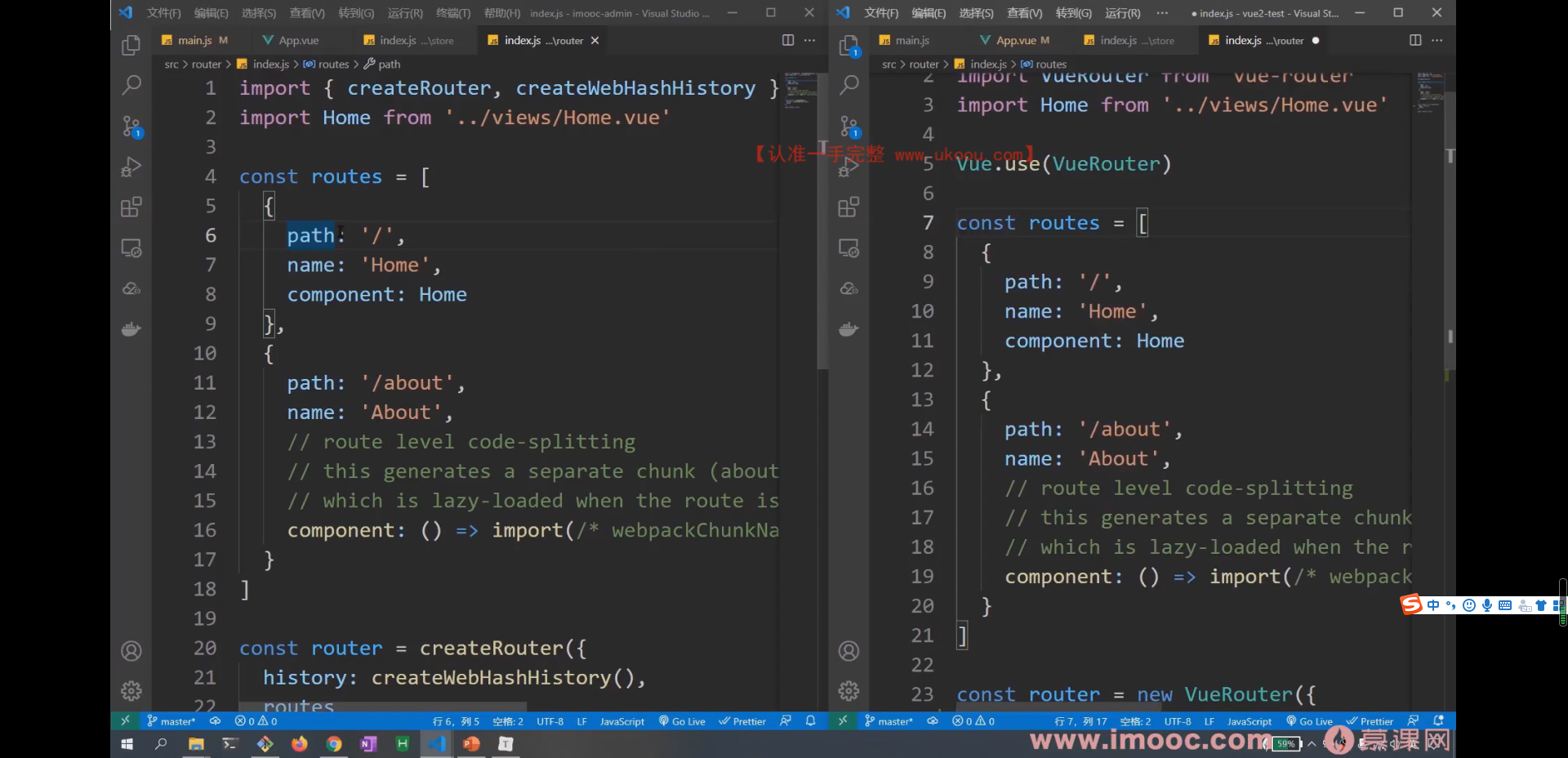
Task: Open JavaScript language mode selector in left window
Action: (x=622, y=721)
